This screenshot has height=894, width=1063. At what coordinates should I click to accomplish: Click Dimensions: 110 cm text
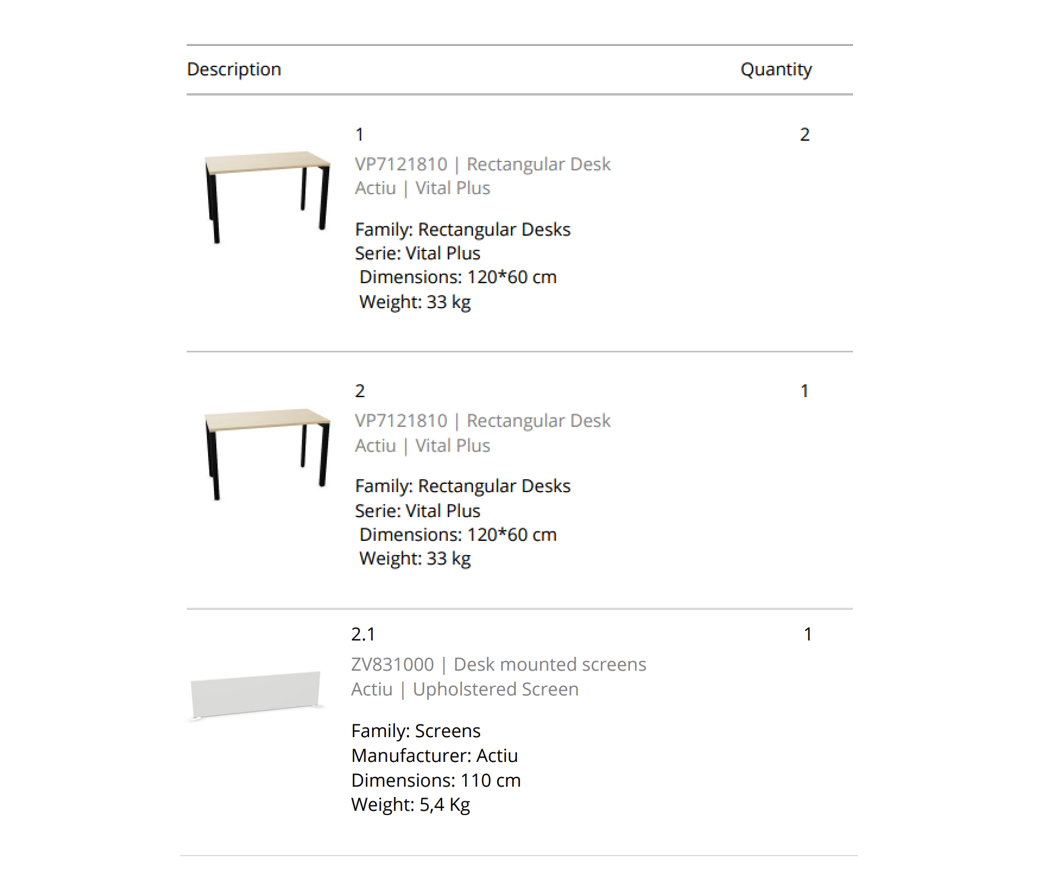point(436,780)
